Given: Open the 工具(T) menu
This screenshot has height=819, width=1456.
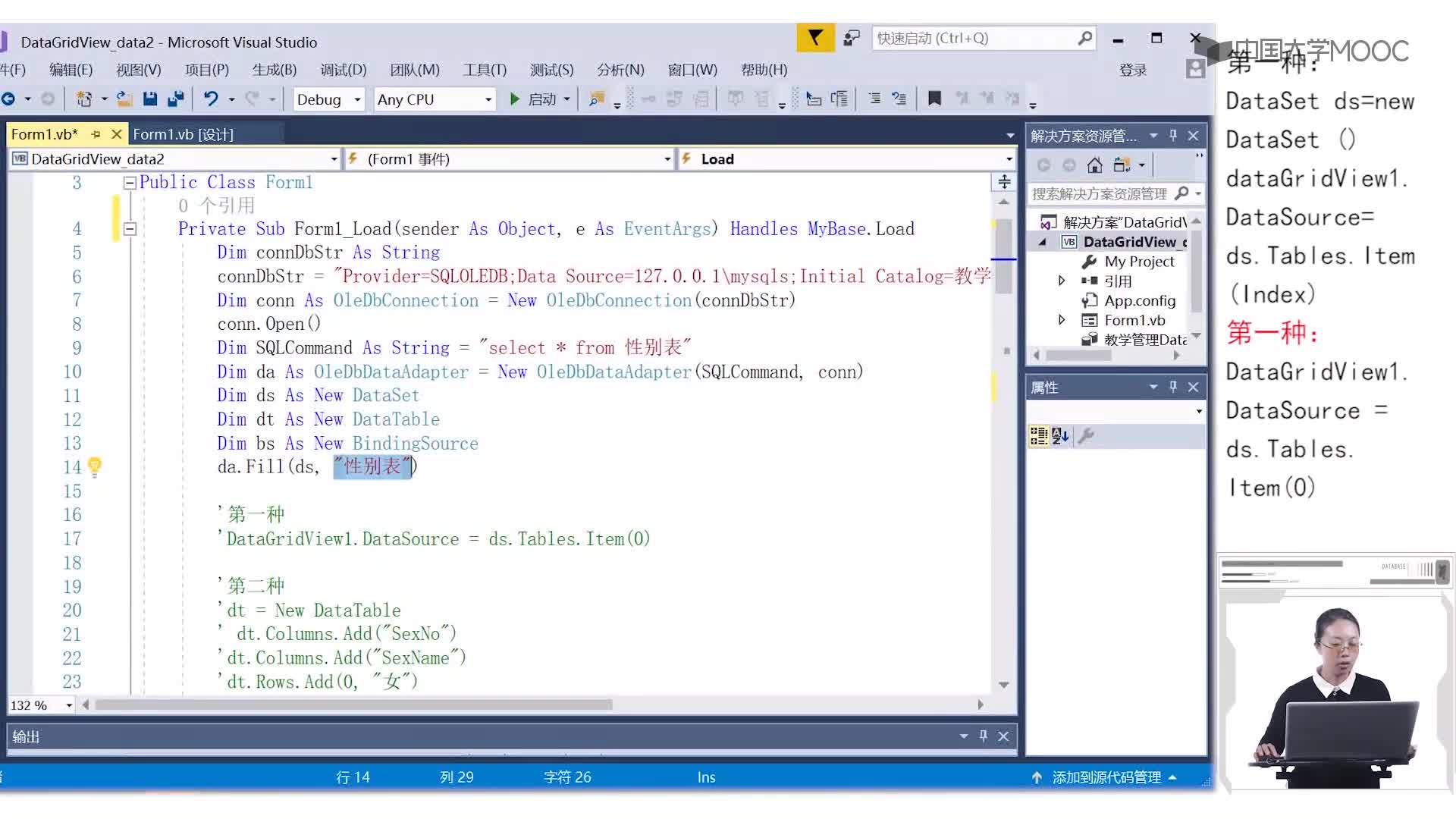Looking at the screenshot, I should [x=485, y=70].
